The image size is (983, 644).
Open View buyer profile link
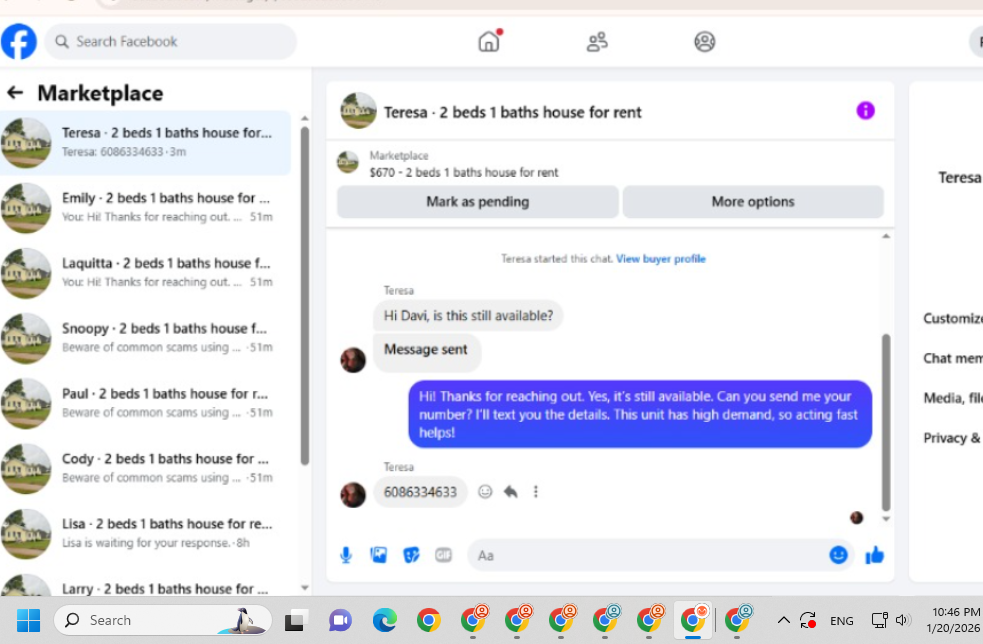(x=661, y=259)
